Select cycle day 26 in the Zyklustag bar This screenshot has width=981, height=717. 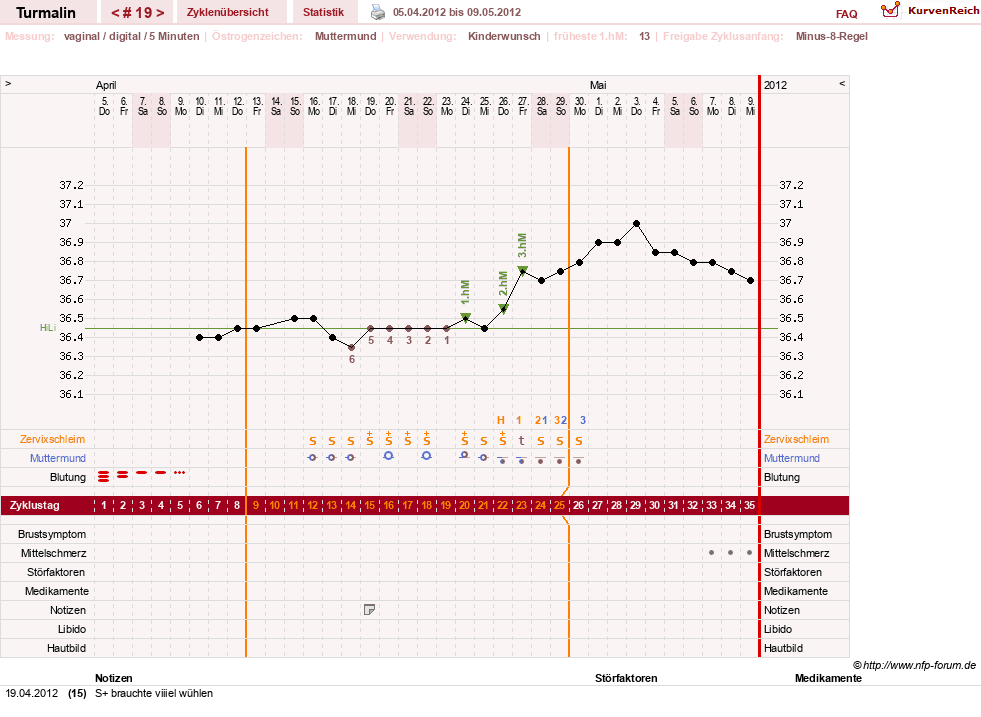(x=579, y=505)
